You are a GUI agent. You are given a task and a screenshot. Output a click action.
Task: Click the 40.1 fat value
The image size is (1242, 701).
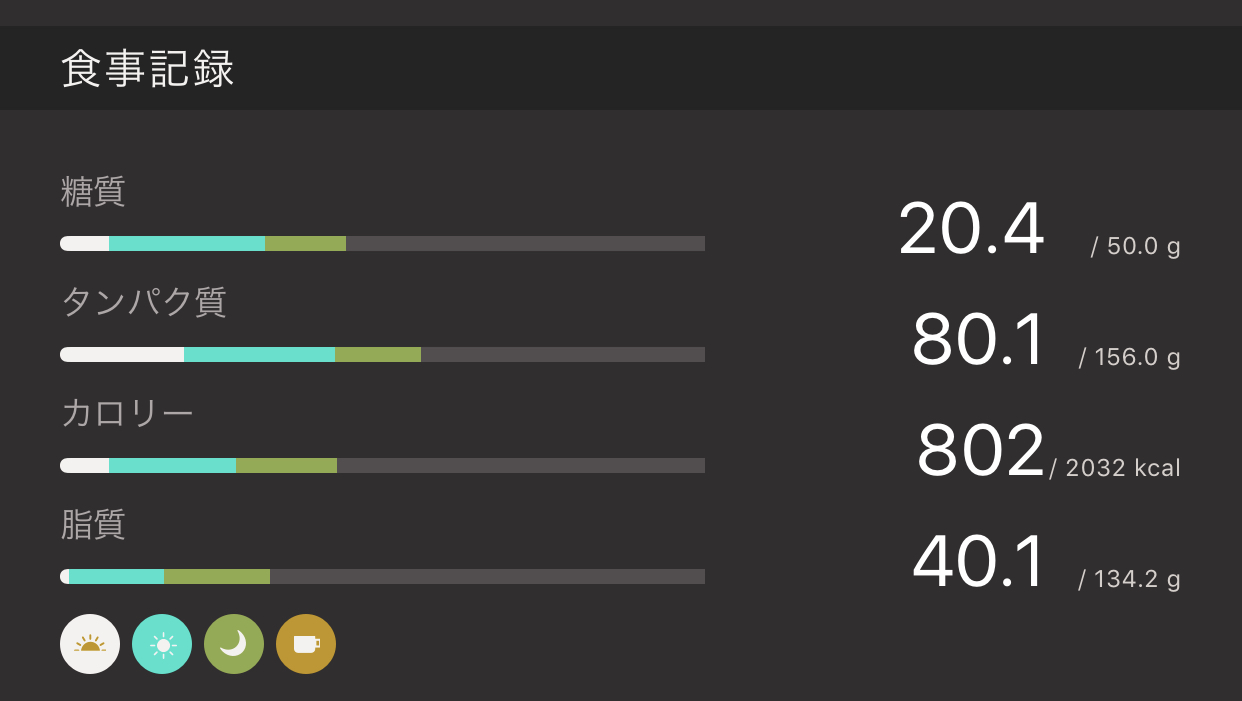[x=979, y=563]
